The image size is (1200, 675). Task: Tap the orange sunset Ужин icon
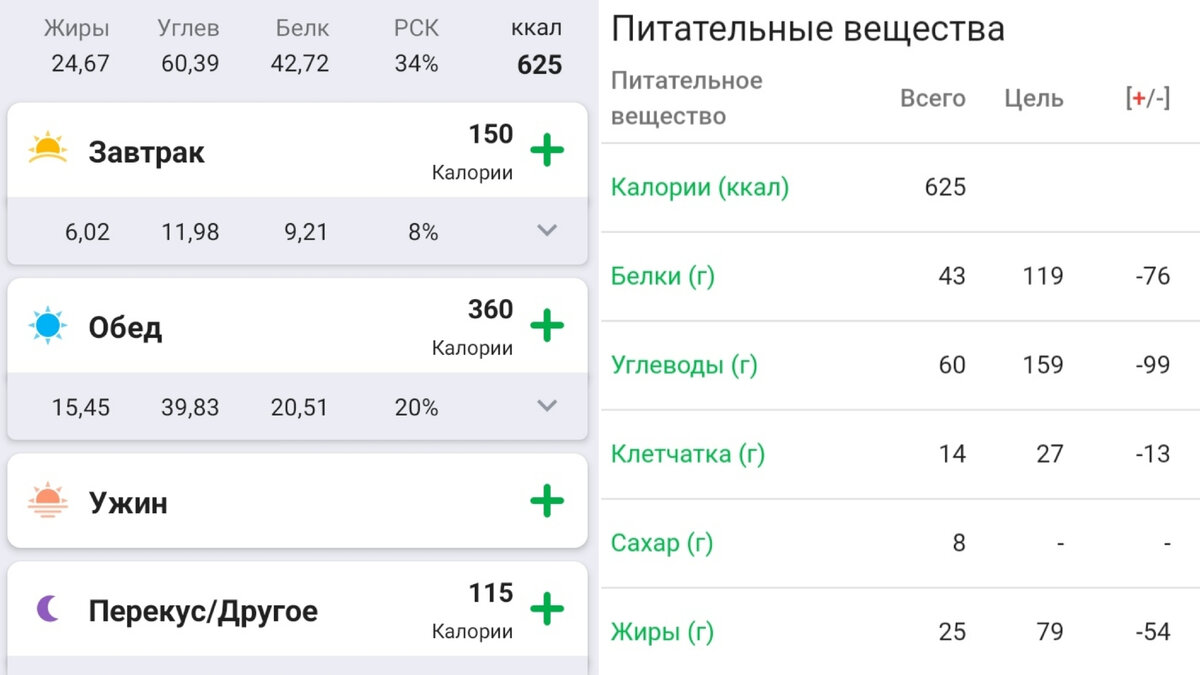point(47,500)
